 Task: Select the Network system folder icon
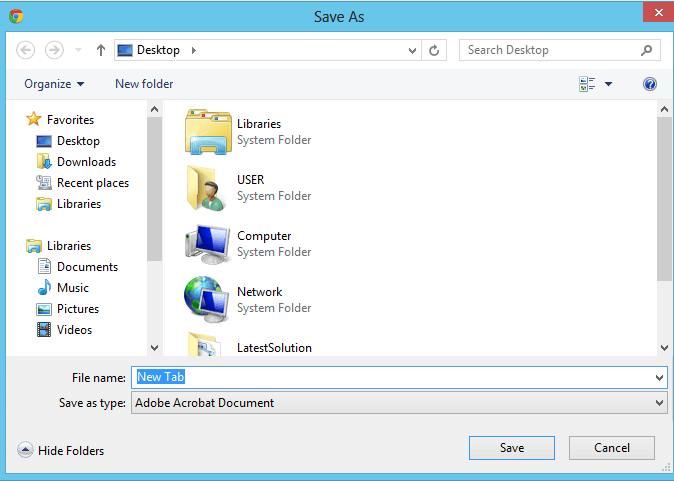click(x=206, y=300)
